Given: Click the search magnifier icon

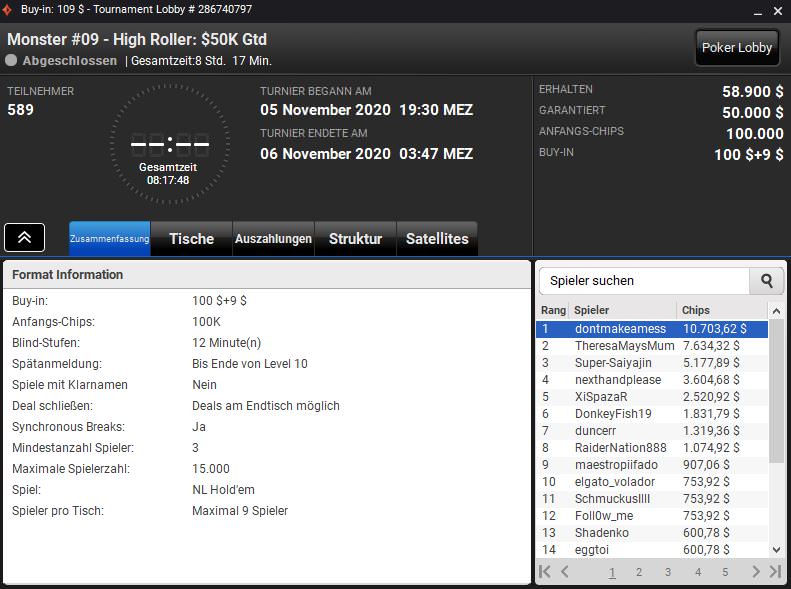Looking at the screenshot, I should click(x=767, y=281).
